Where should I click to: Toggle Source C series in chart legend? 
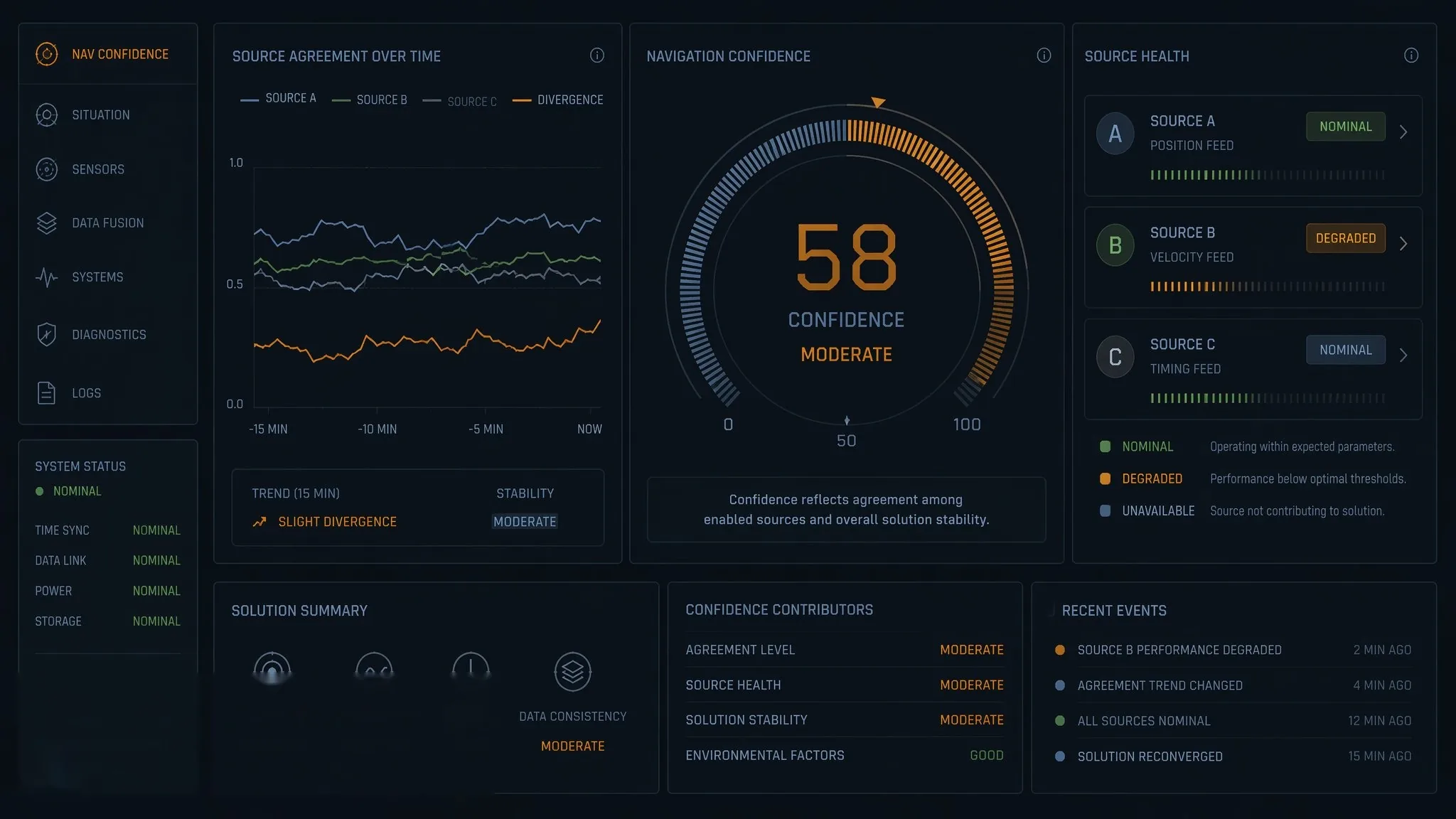tap(459, 101)
